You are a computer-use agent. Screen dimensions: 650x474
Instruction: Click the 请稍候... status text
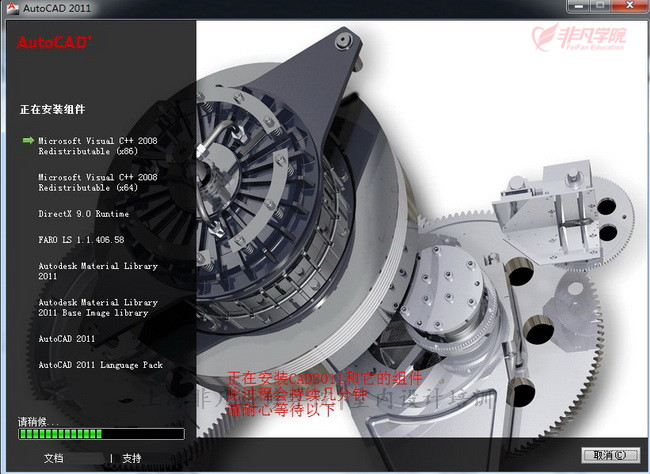pos(38,422)
